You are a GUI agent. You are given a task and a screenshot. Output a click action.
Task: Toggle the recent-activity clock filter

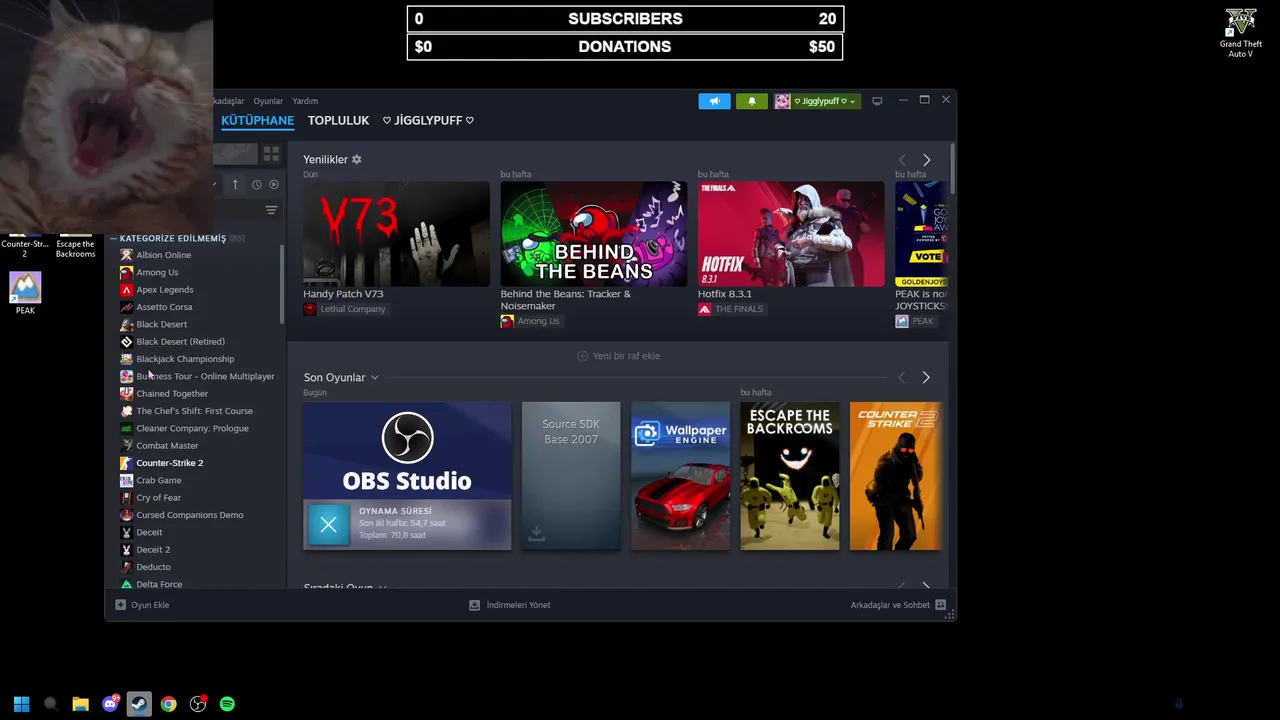click(x=257, y=185)
